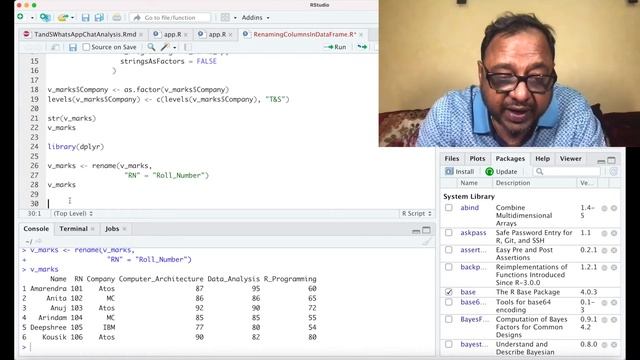Image resolution: width=640 pixels, height=360 pixels.
Task: Open the askpass package link
Action: (x=473, y=233)
